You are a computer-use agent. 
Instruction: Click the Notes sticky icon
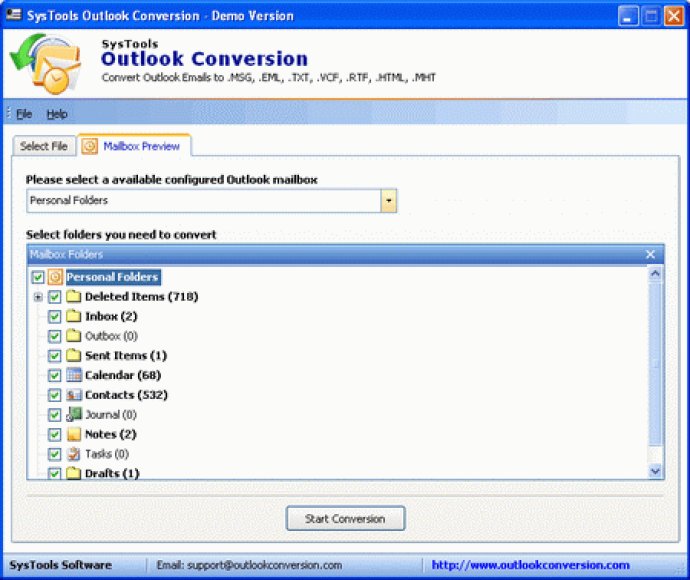pos(73,434)
